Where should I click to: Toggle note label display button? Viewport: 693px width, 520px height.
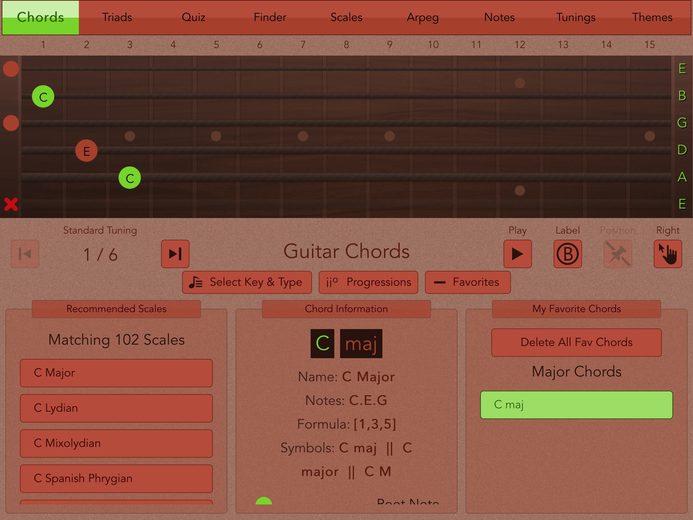tap(567, 254)
